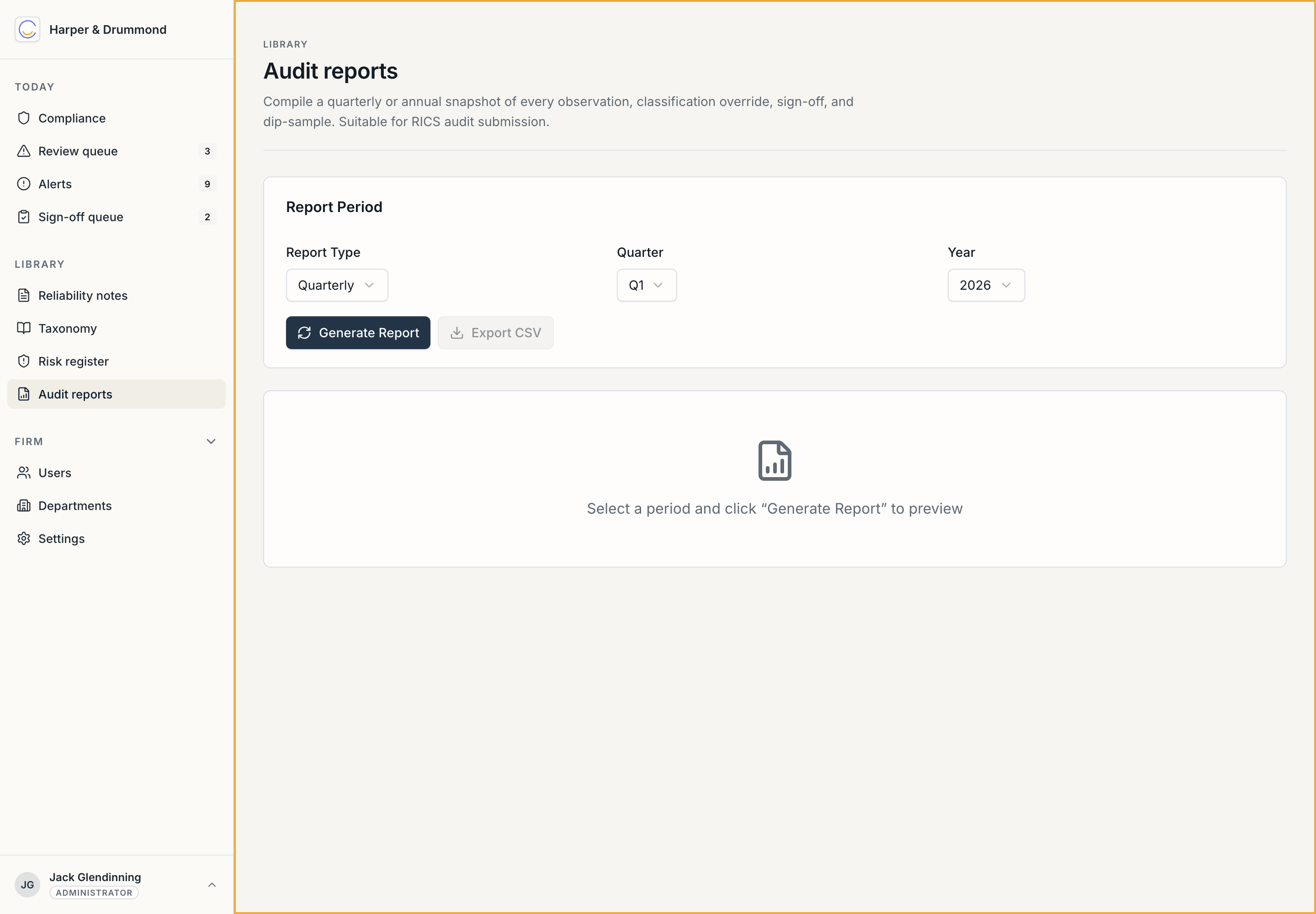Viewport: 1316px width, 914px height.
Task: Click the ADMINISTRATOR role badge
Action: tap(94, 893)
